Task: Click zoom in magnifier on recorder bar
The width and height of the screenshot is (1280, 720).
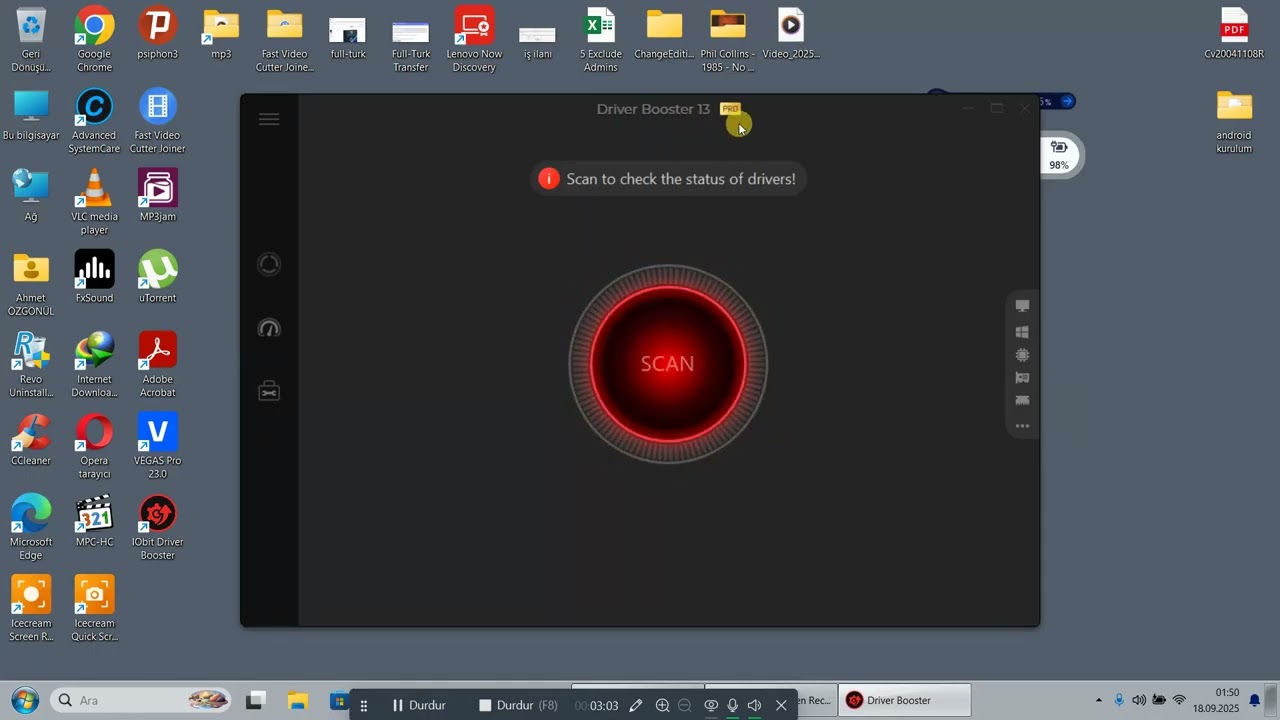Action: click(662, 705)
